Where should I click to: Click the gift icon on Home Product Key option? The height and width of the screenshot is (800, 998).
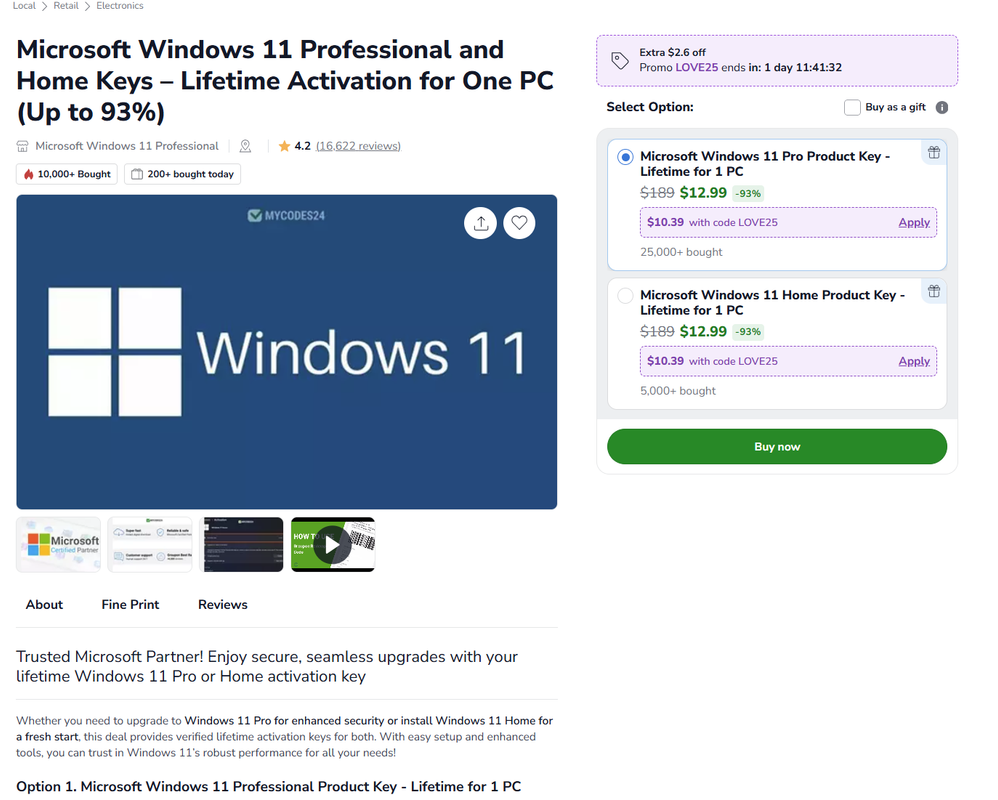[x=934, y=291]
